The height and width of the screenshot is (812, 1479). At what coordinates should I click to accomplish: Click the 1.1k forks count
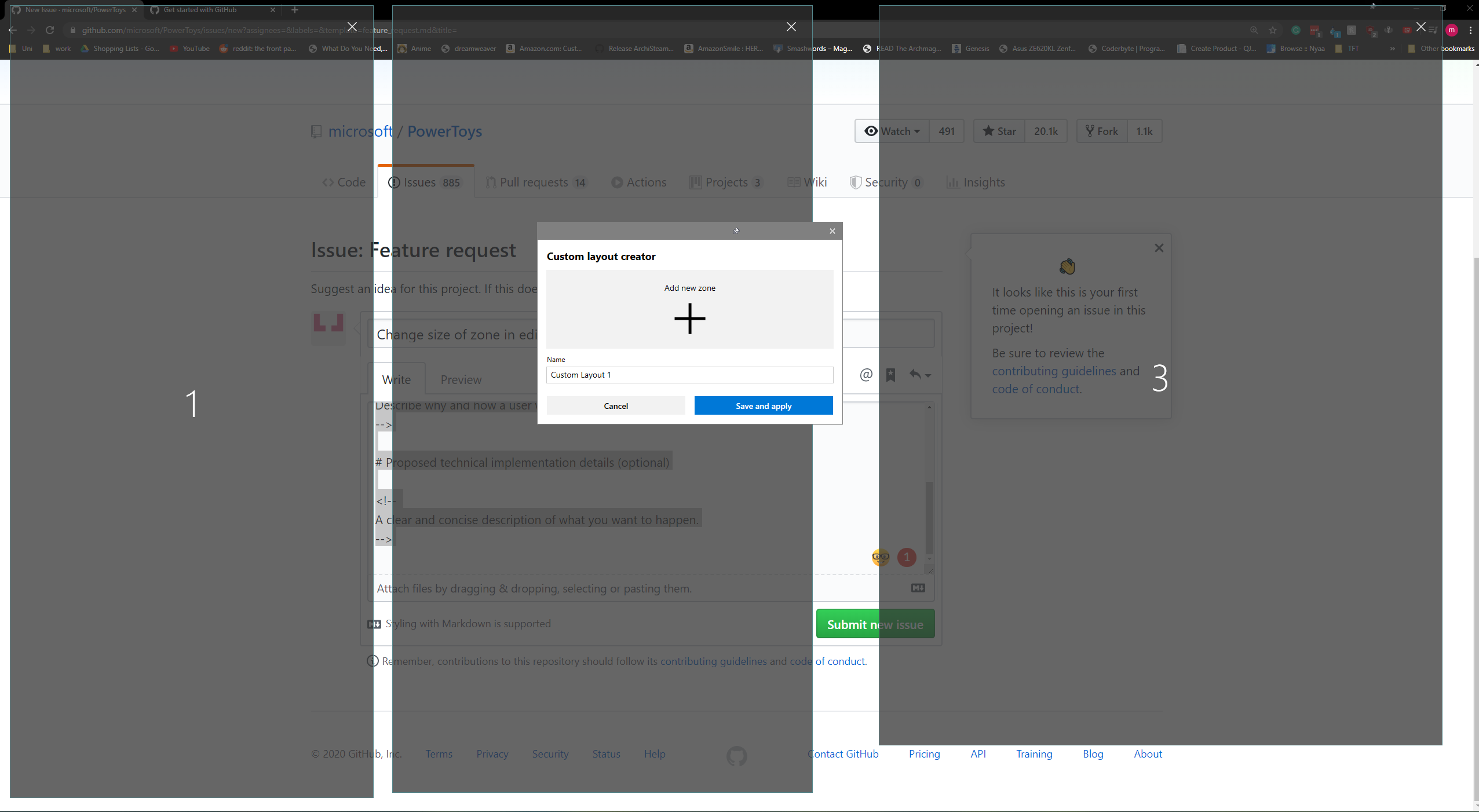(x=1144, y=131)
